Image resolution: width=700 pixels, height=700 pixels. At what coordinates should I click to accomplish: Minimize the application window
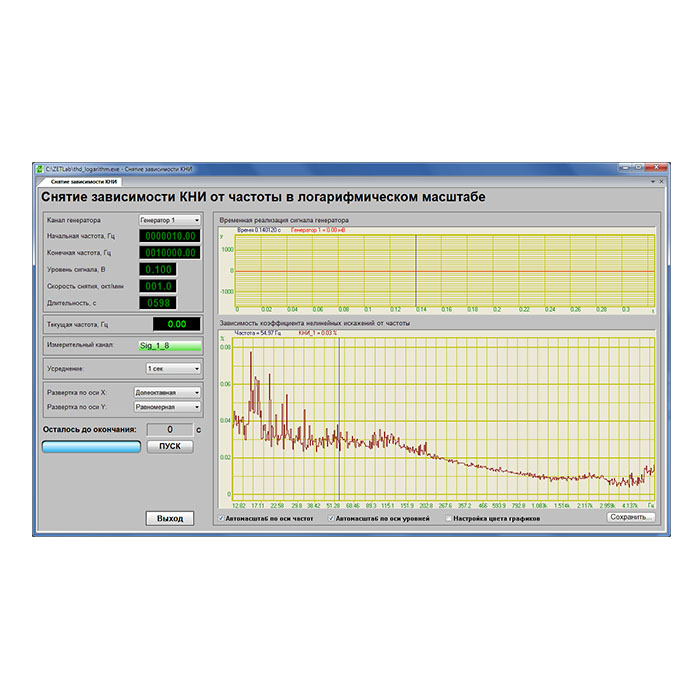(625, 167)
